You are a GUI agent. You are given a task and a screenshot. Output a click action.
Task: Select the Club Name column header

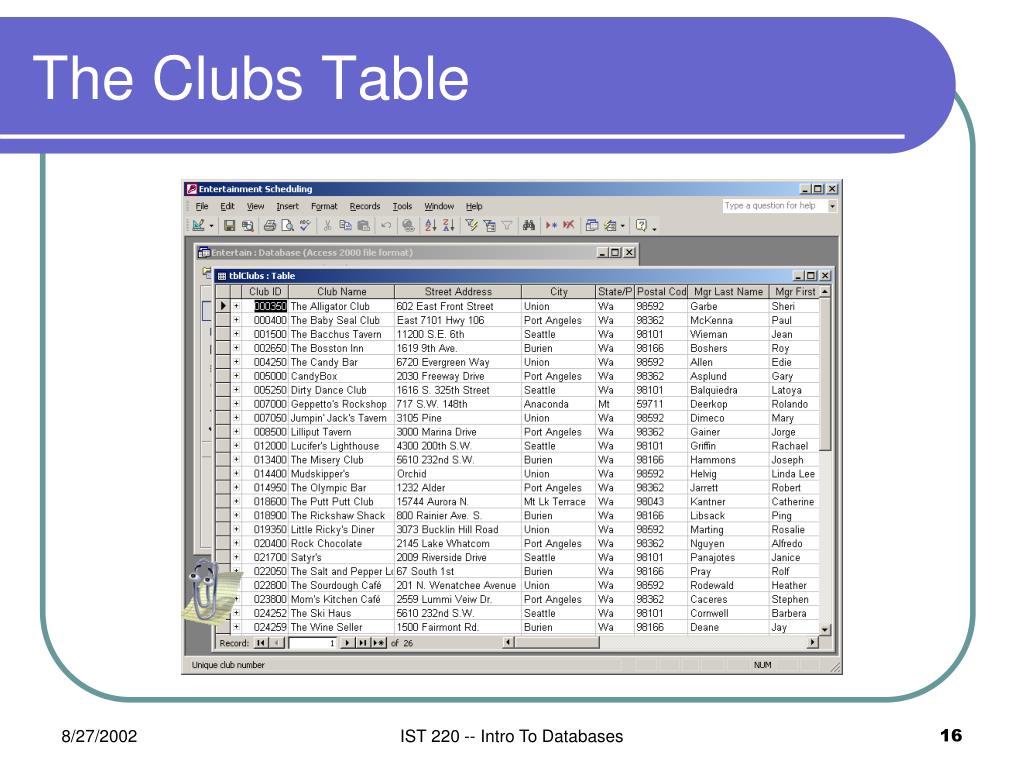tap(342, 291)
